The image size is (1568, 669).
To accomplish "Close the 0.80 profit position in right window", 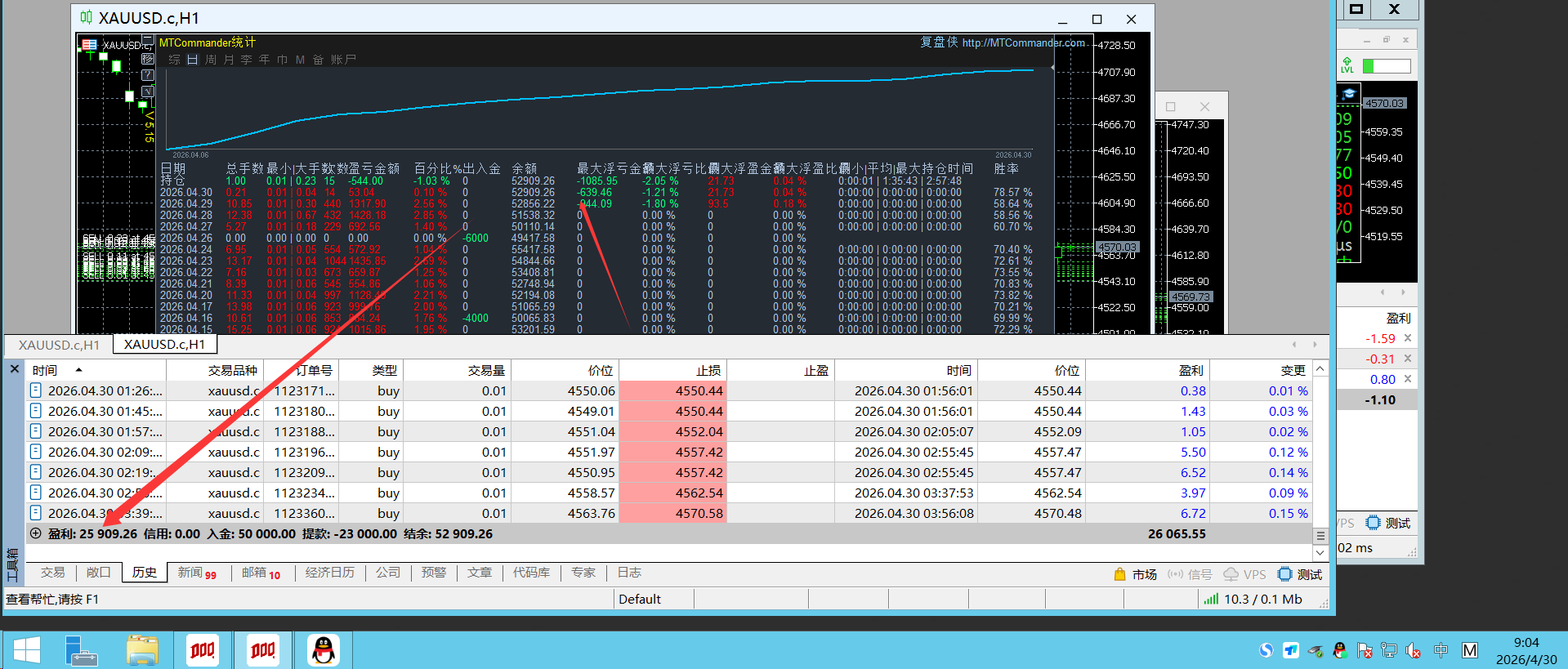I will click(1407, 379).
